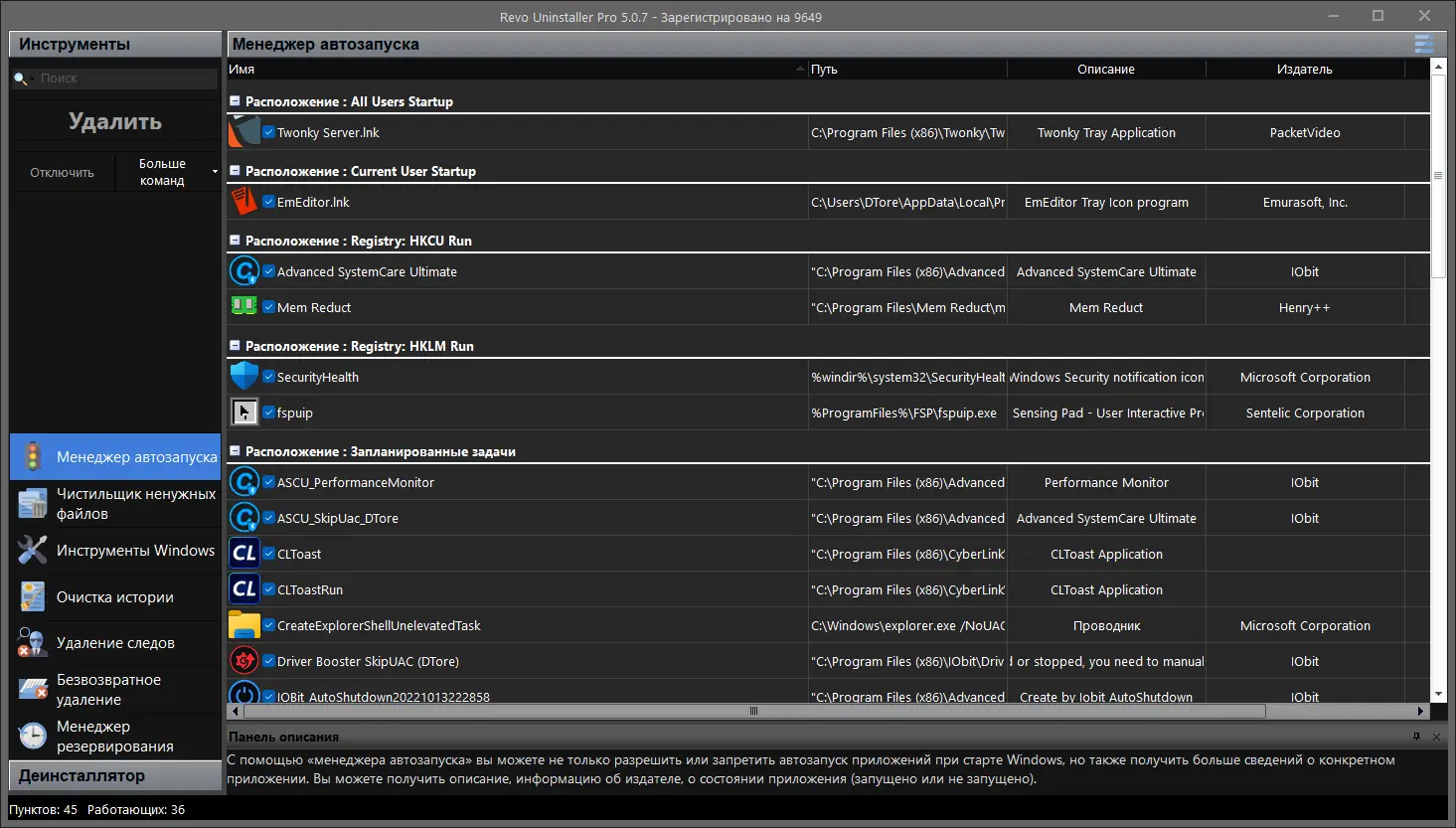The width and height of the screenshot is (1456, 828).
Task: Click the vertical scrollbar thumb
Action: coord(1438,176)
